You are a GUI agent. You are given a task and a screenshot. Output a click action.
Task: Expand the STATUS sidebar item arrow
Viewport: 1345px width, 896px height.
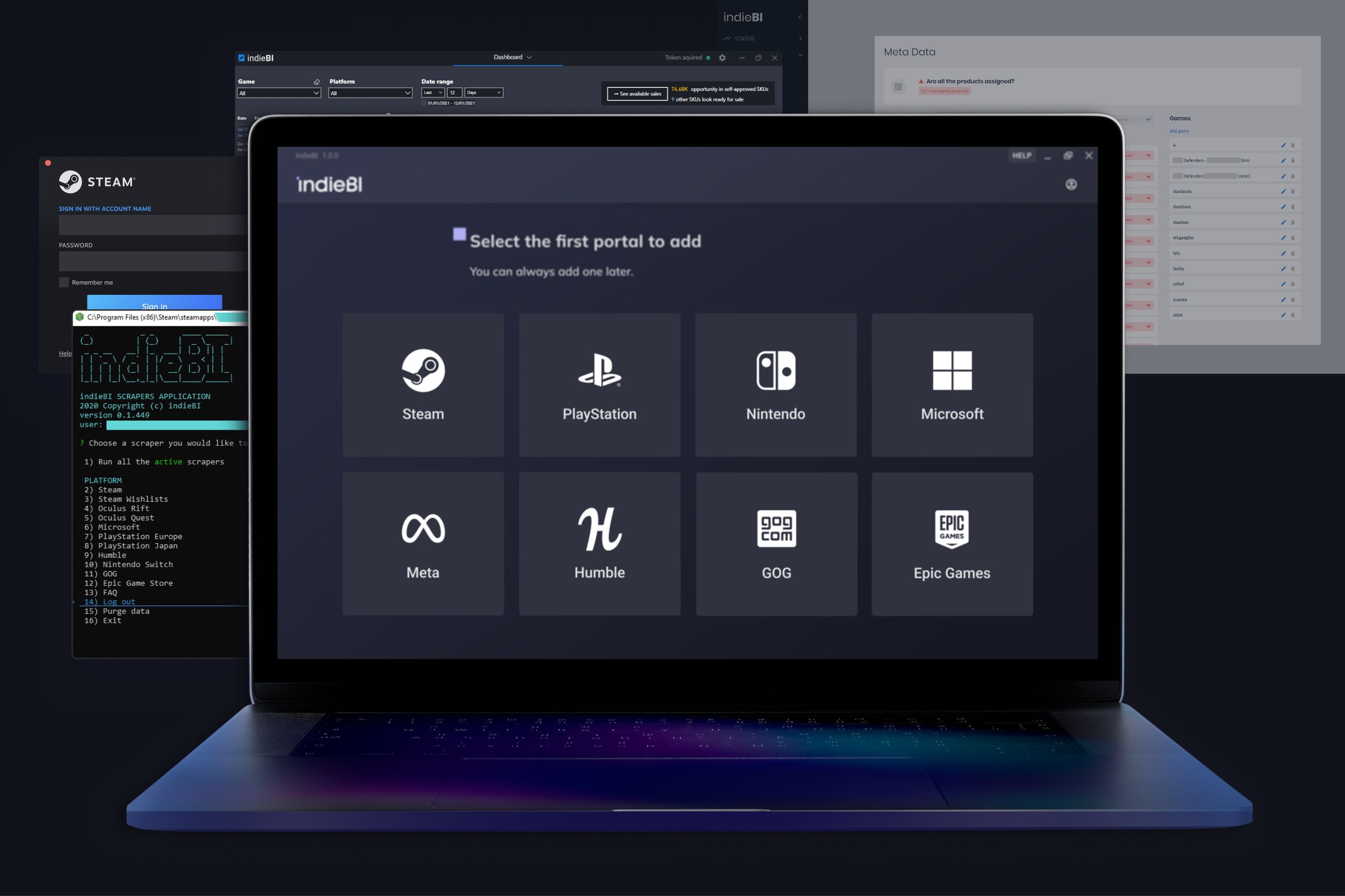(x=800, y=39)
